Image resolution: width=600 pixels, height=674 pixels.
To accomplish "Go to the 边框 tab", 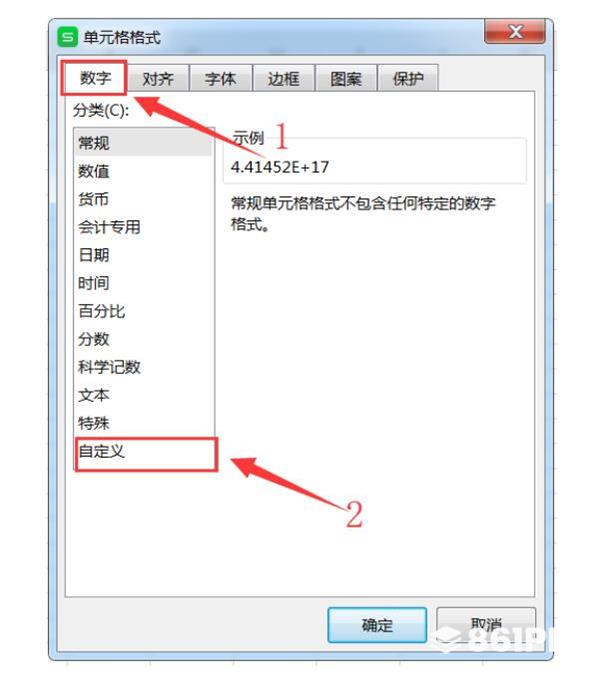I will (x=283, y=78).
